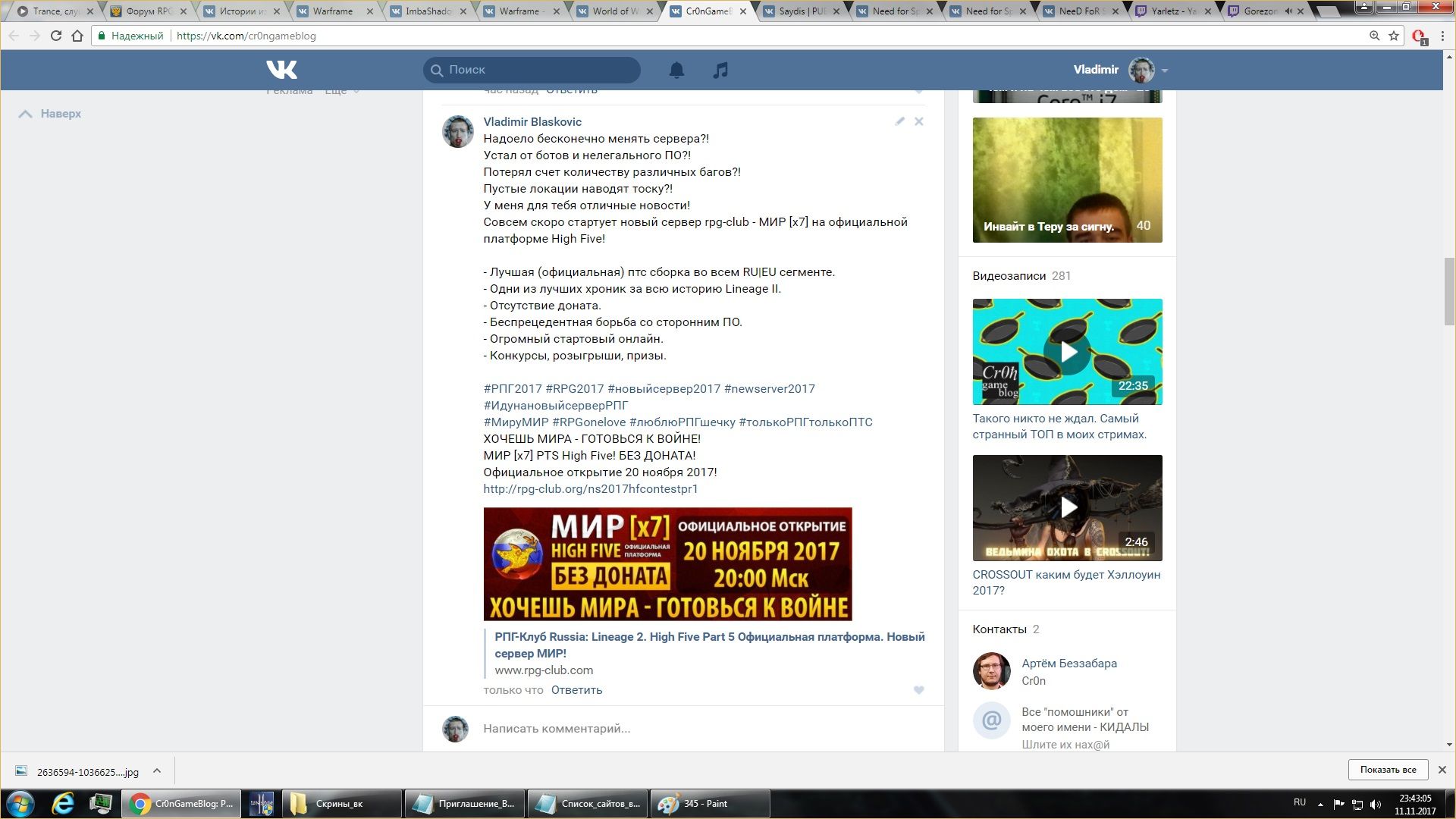Click Ответить reply link
The height and width of the screenshot is (819, 1456).
[x=576, y=690]
